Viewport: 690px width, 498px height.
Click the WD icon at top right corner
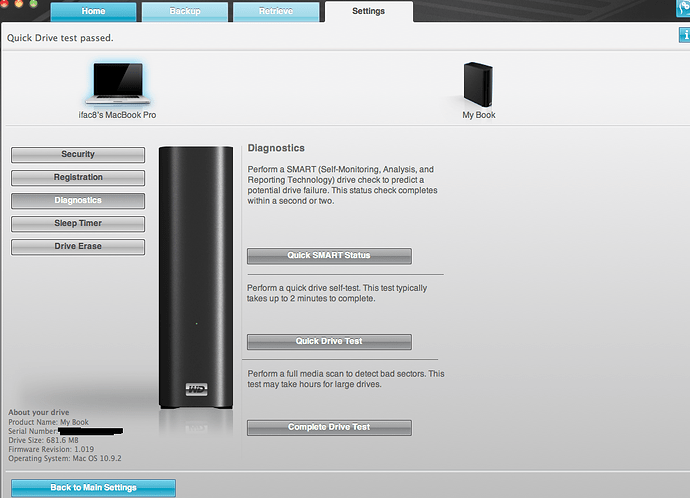pyautogui.click(x=683, y=8)
